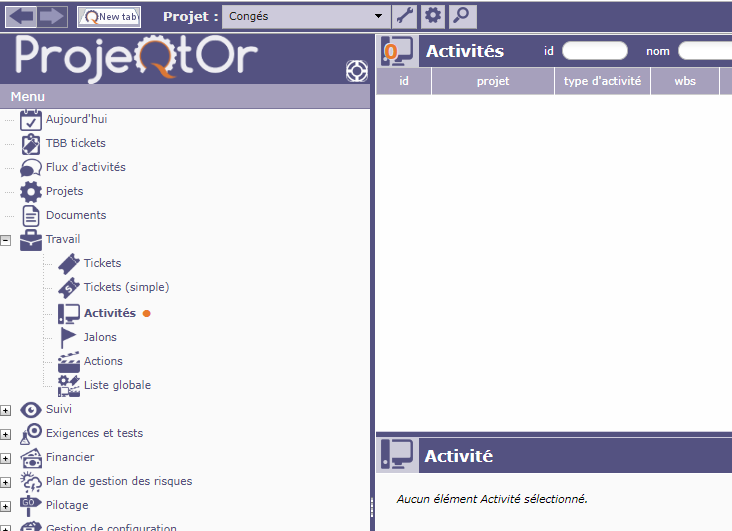Image resolution: width=732 pixels, height=531 pixels.
Task: Click the Documents page icon
Action: point(31,216)
